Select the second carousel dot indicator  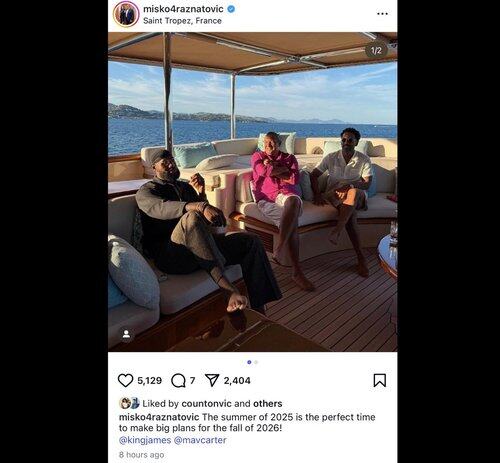point(256,362)
